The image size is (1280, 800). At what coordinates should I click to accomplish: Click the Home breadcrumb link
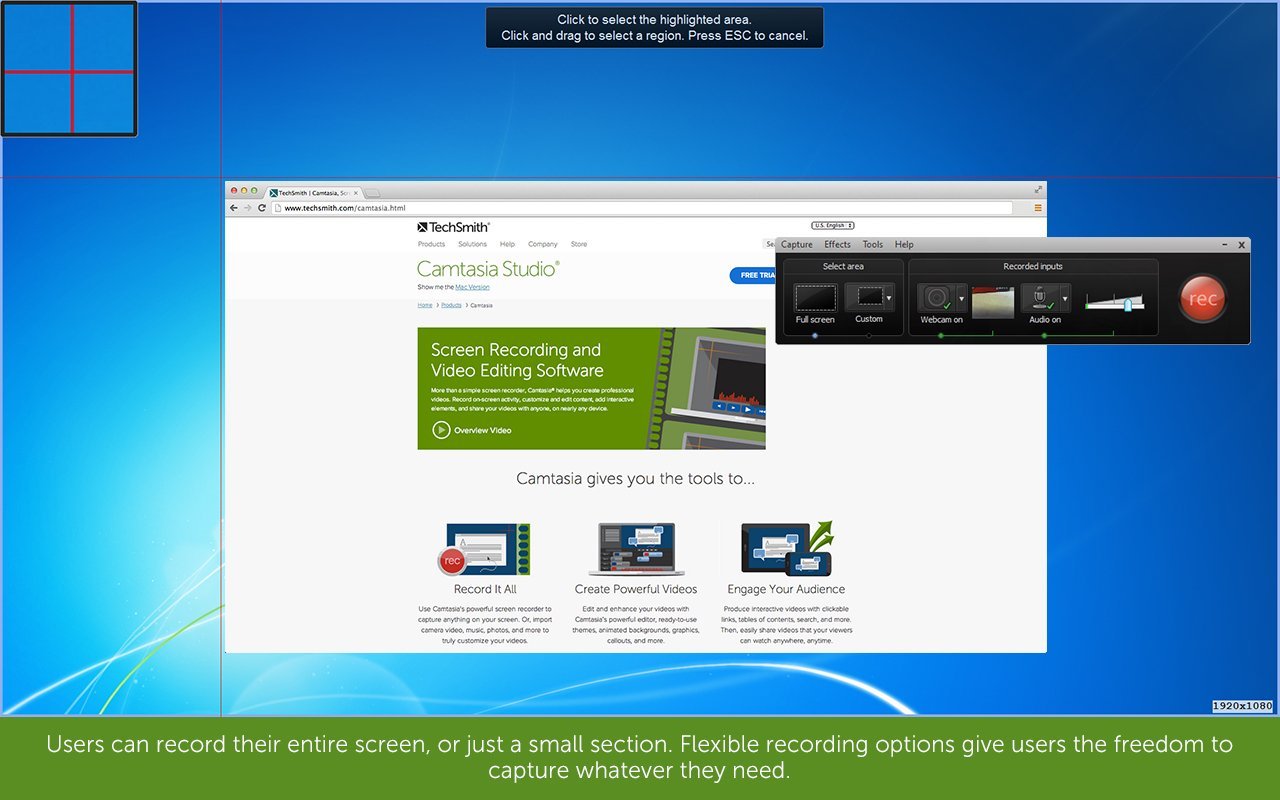coord(425,305)
